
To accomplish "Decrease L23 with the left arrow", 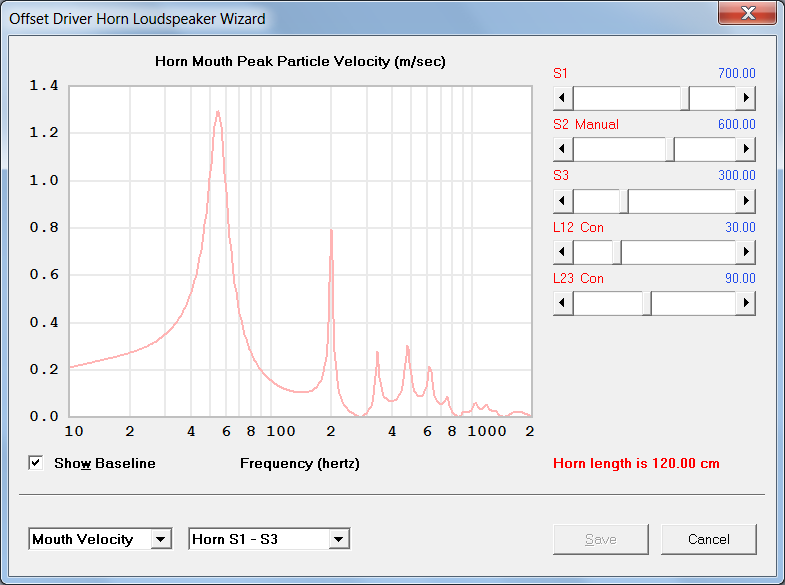I will click(x=563, y=303).
